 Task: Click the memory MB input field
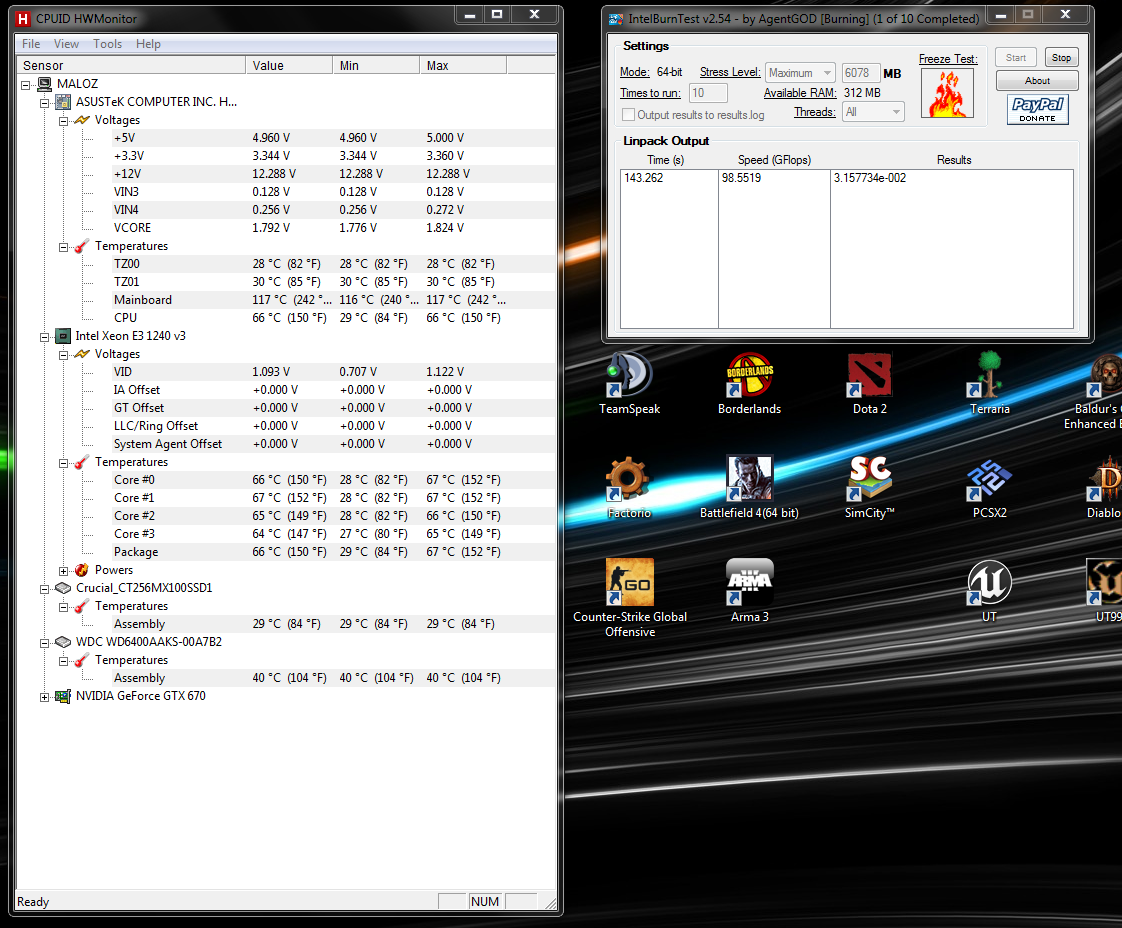click(x=860, y=73)
